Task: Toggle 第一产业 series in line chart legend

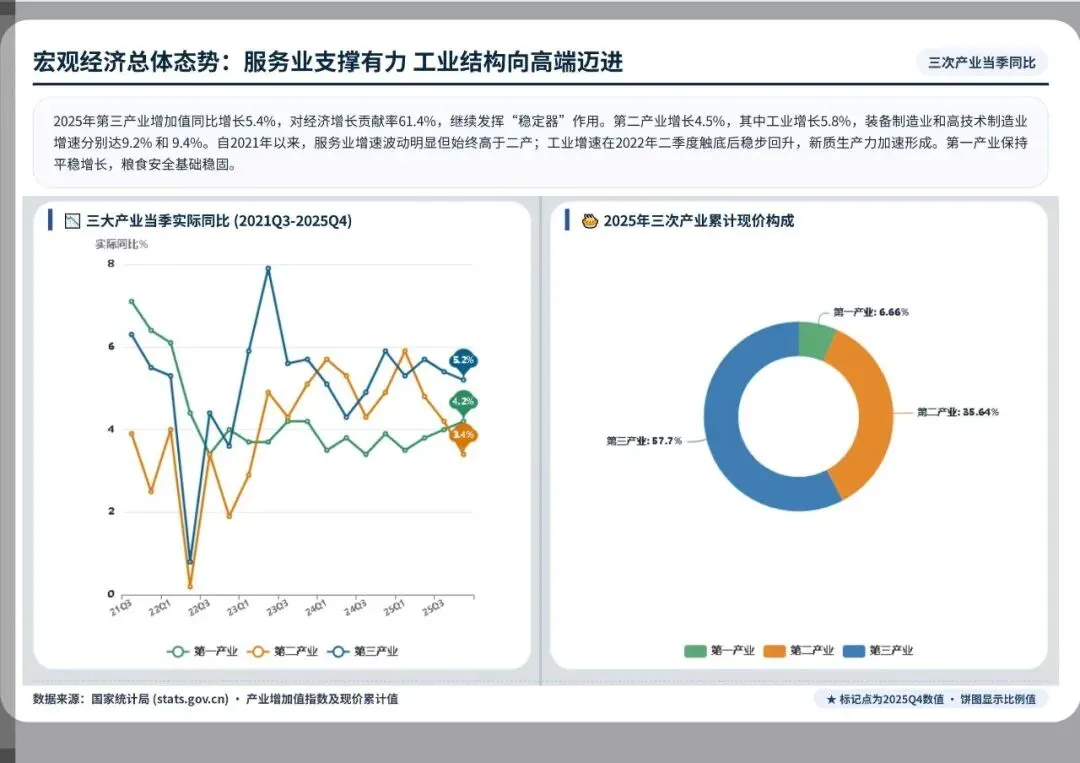Action: click(202, 651)
